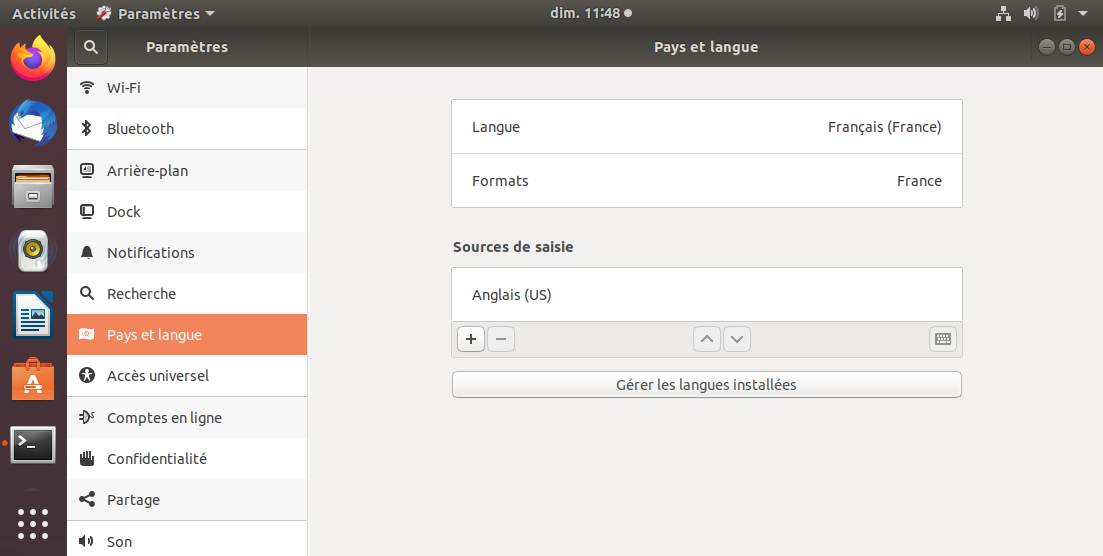Show applications grid in dock

point(33,523)
